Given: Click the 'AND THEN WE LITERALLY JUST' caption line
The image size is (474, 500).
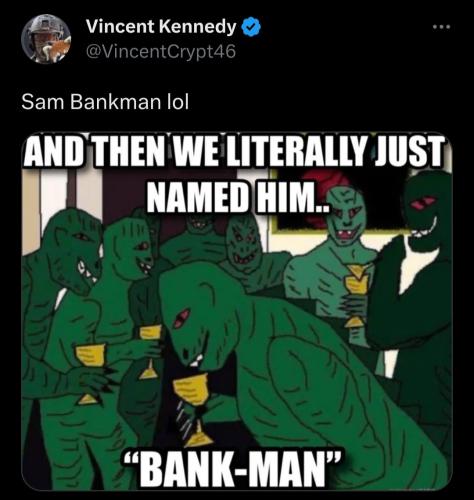Looking at the screenshot, I should 235,151.
